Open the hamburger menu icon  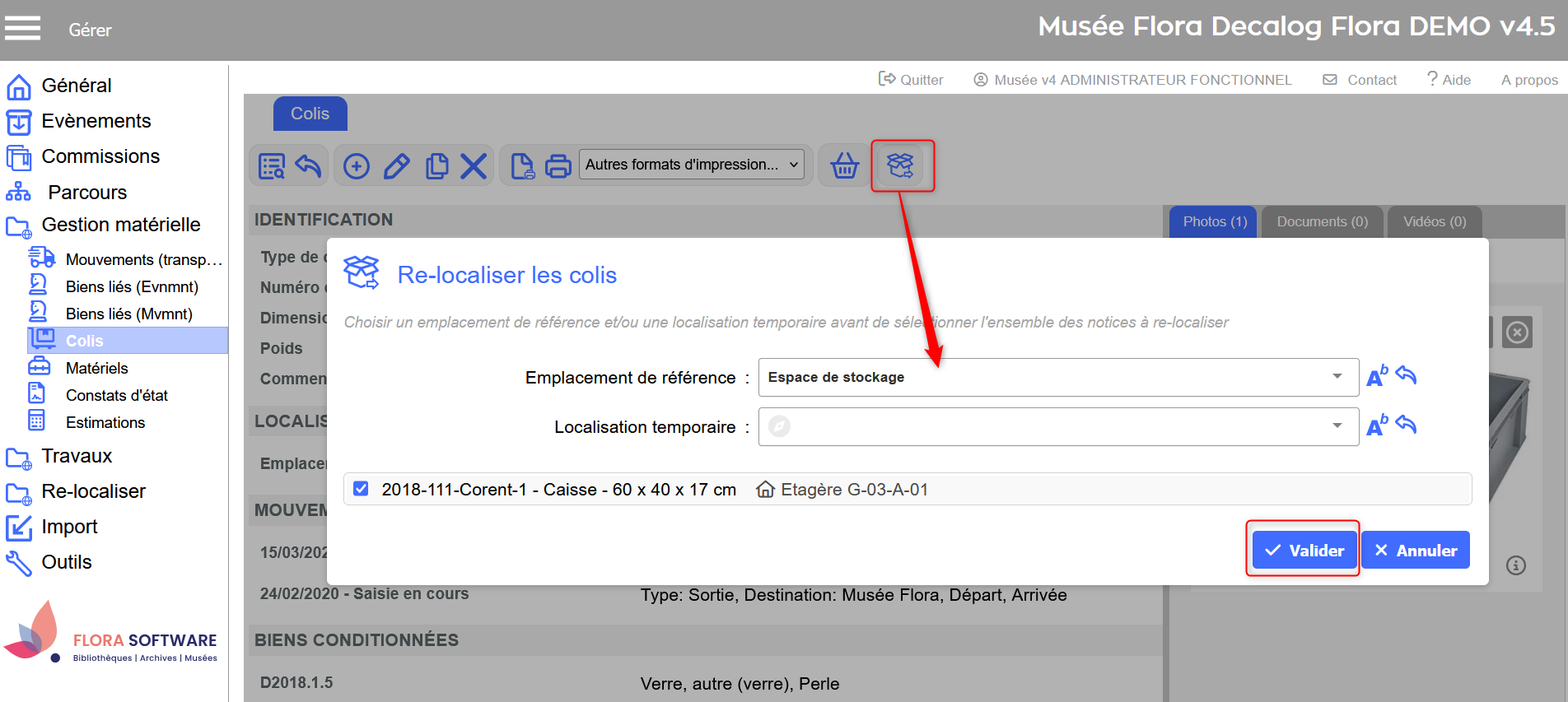tap(22, 29)
